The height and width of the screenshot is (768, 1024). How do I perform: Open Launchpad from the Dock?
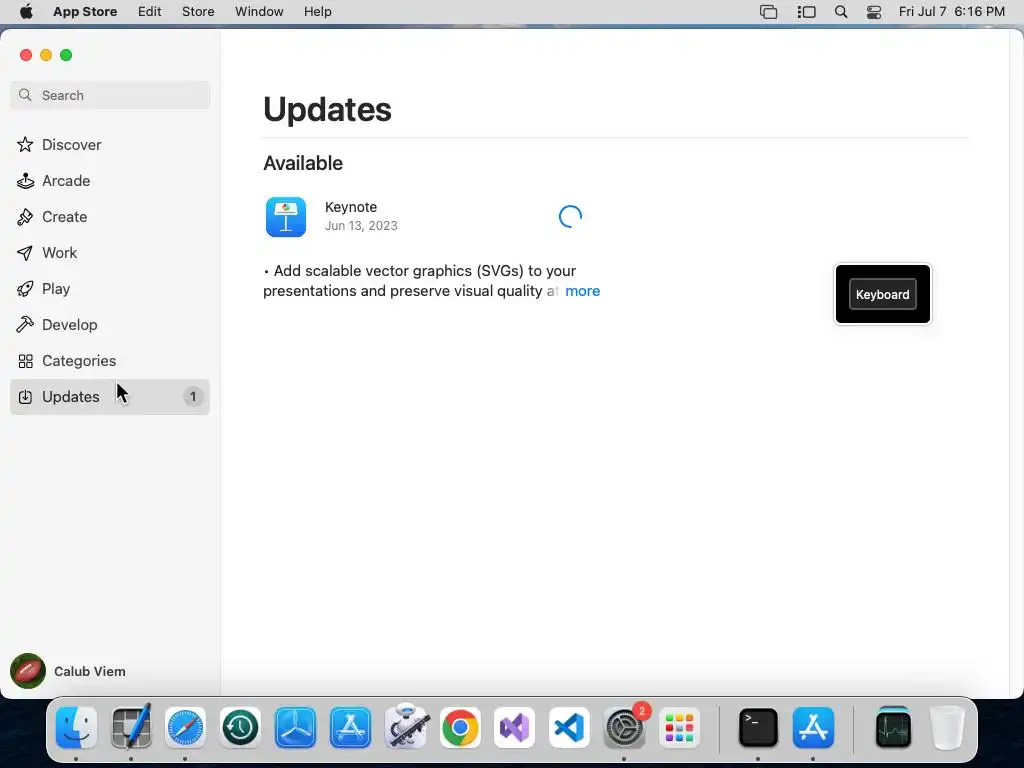(x=679, y=727)
